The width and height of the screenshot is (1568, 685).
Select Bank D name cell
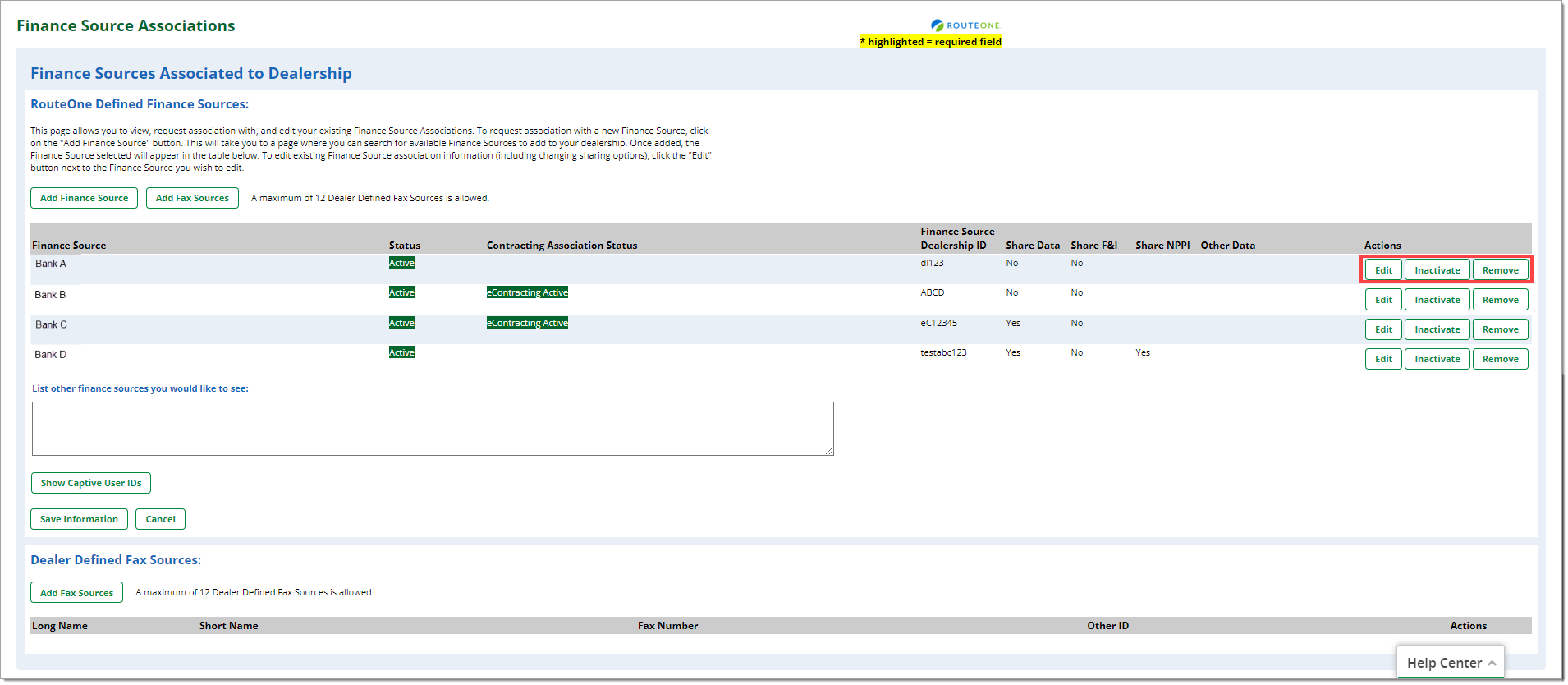pos(50,355)
